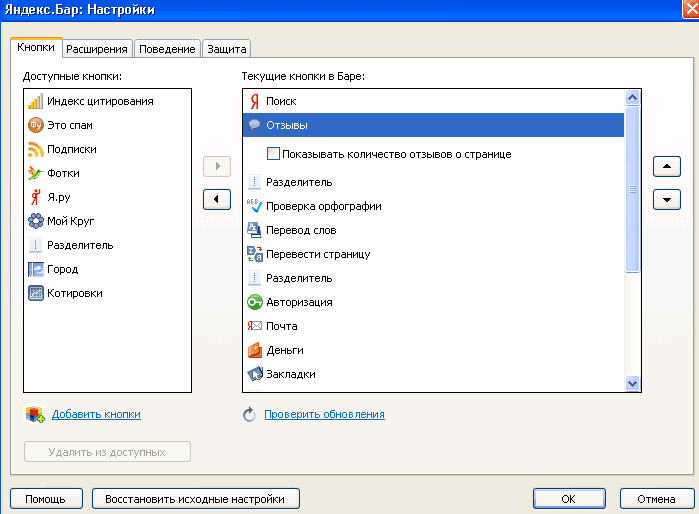Remove selected button using left arrow
Viewport: 699px width, 514px height.
(216, 199)
